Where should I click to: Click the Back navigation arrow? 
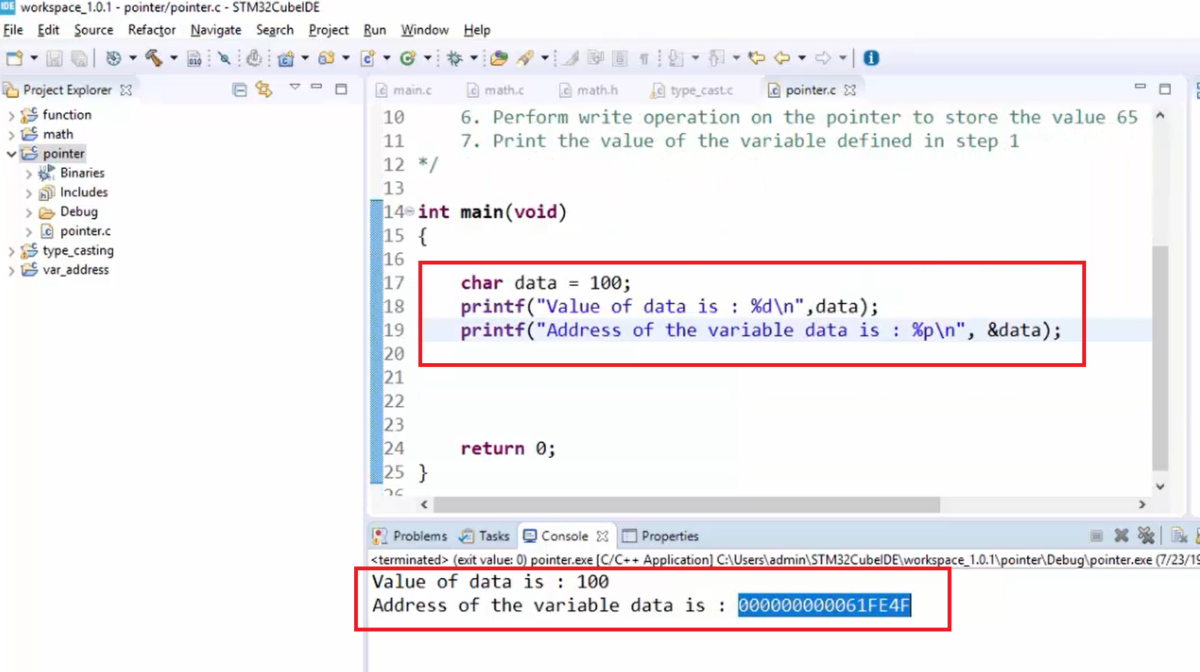[782, 58]
